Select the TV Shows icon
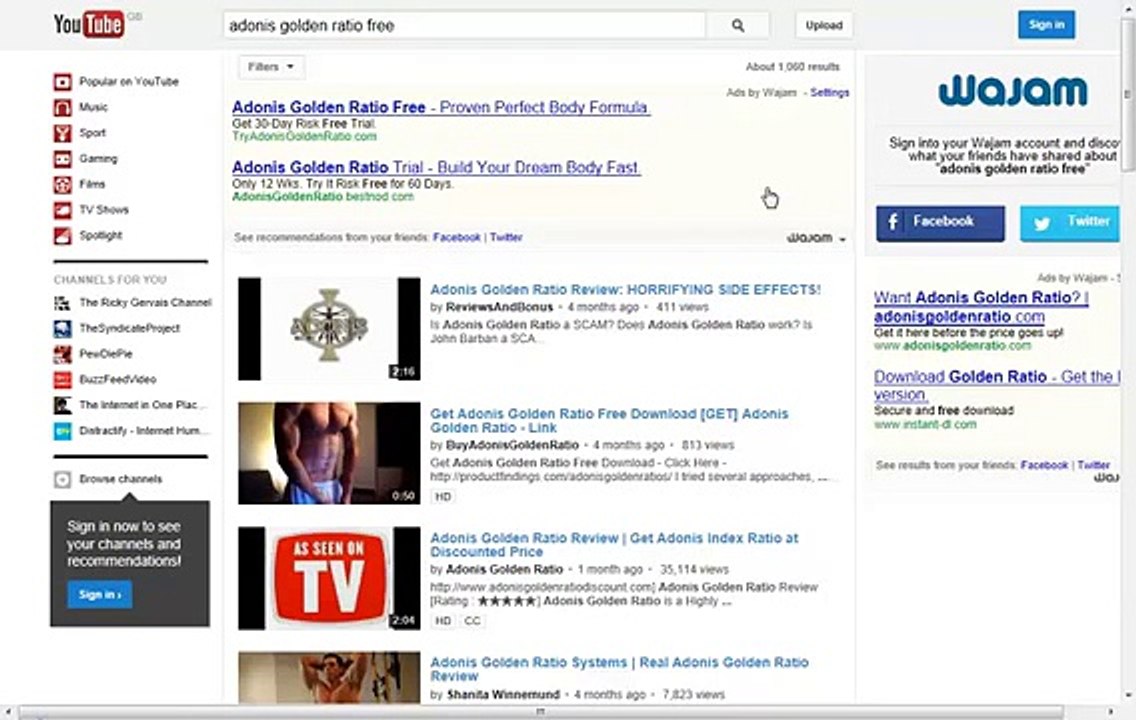The height and width of the screenshot is (720, 1136). click(62, 210)
